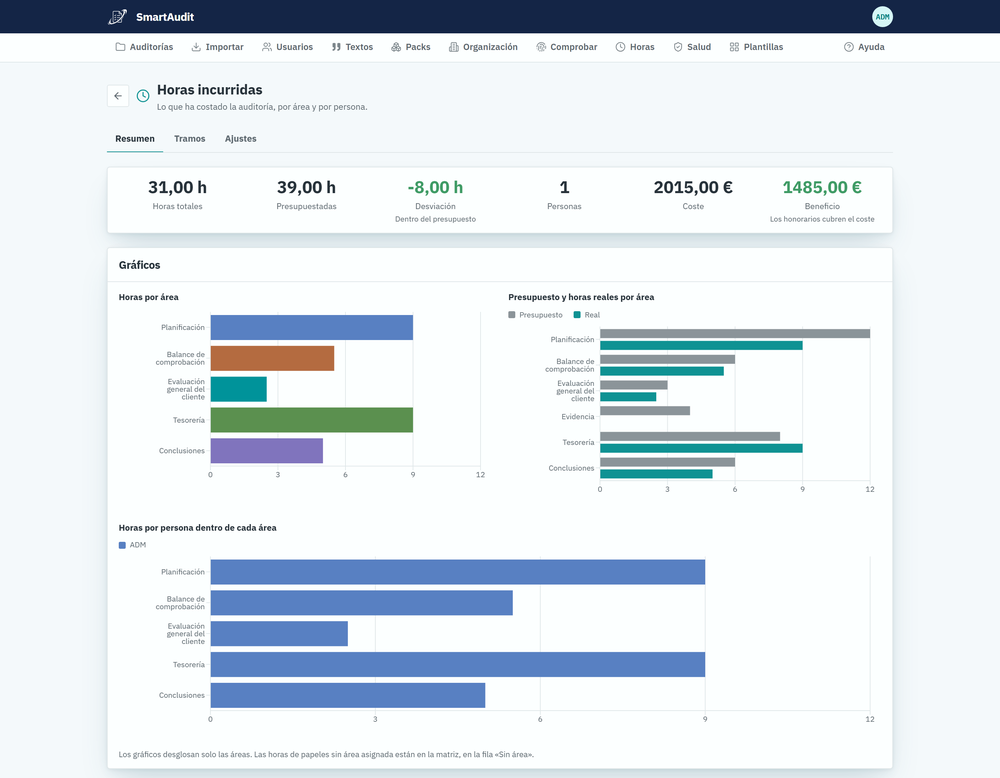Toggle the ADM legend series
The image size is (1000, 778).
[x=133, y=545]
